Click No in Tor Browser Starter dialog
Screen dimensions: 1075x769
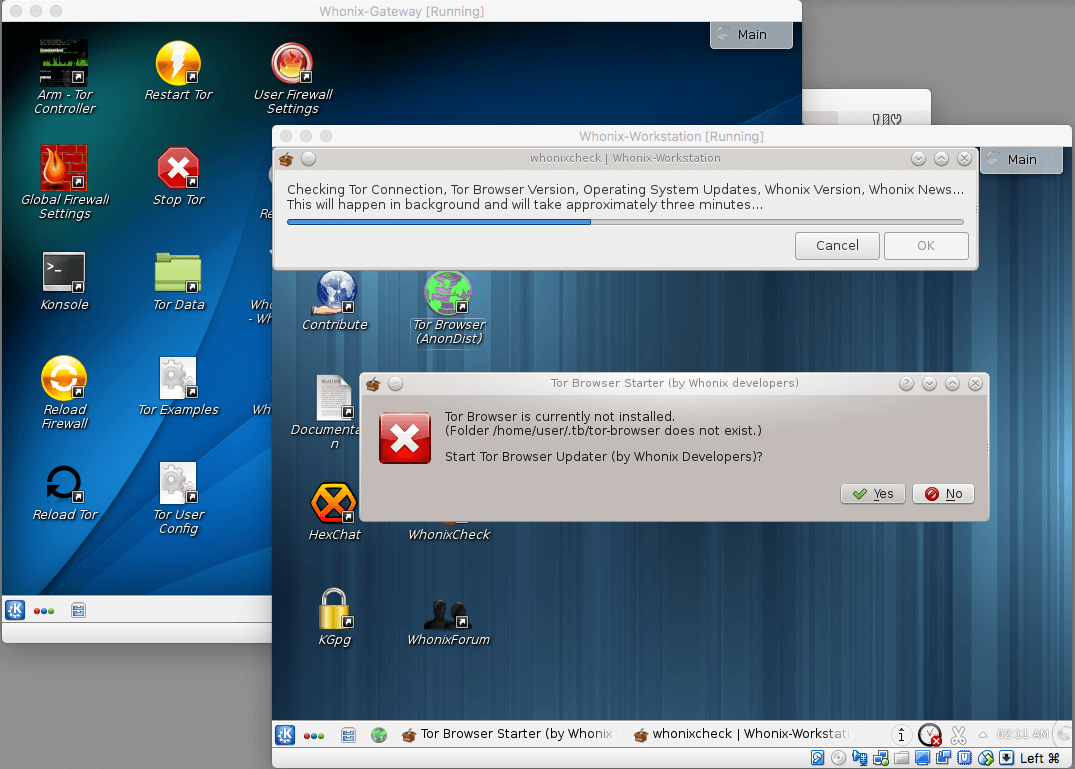(x=943, y=493)
